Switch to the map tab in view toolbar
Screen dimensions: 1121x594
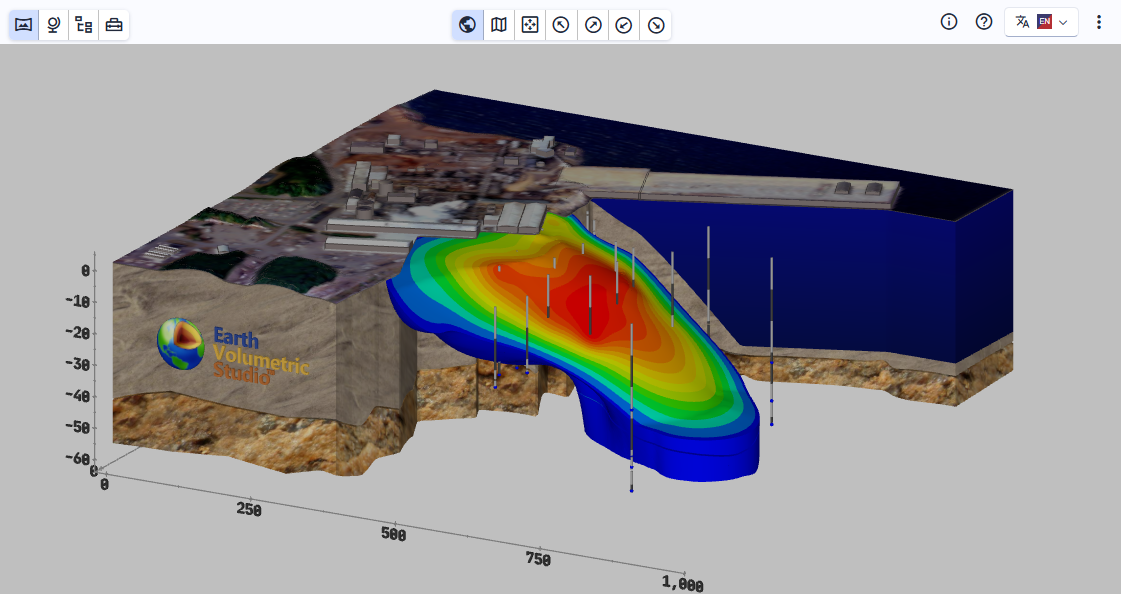[x=498, y=25]
